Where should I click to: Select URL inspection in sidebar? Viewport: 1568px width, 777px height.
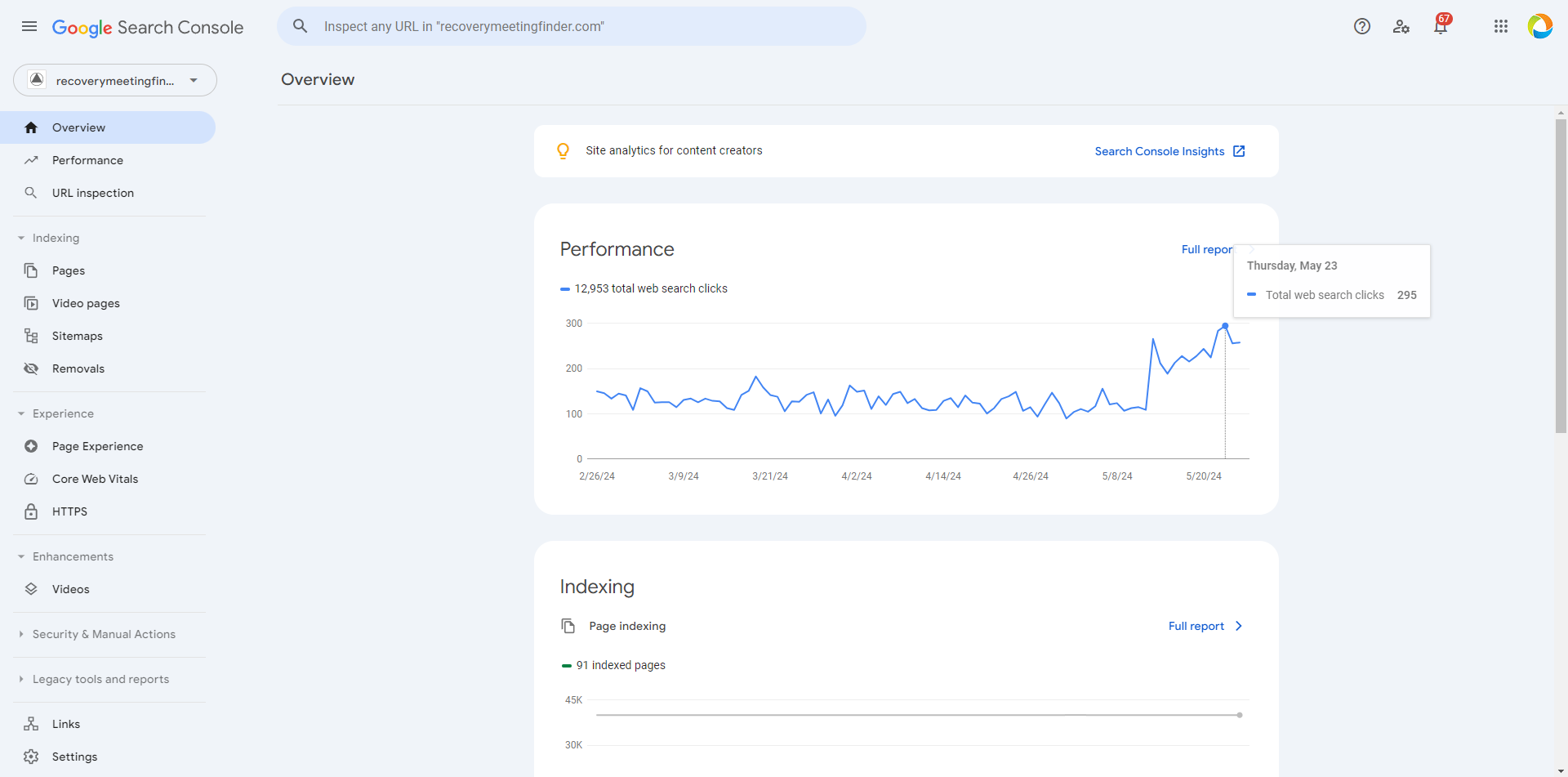(x=92, y=193)
